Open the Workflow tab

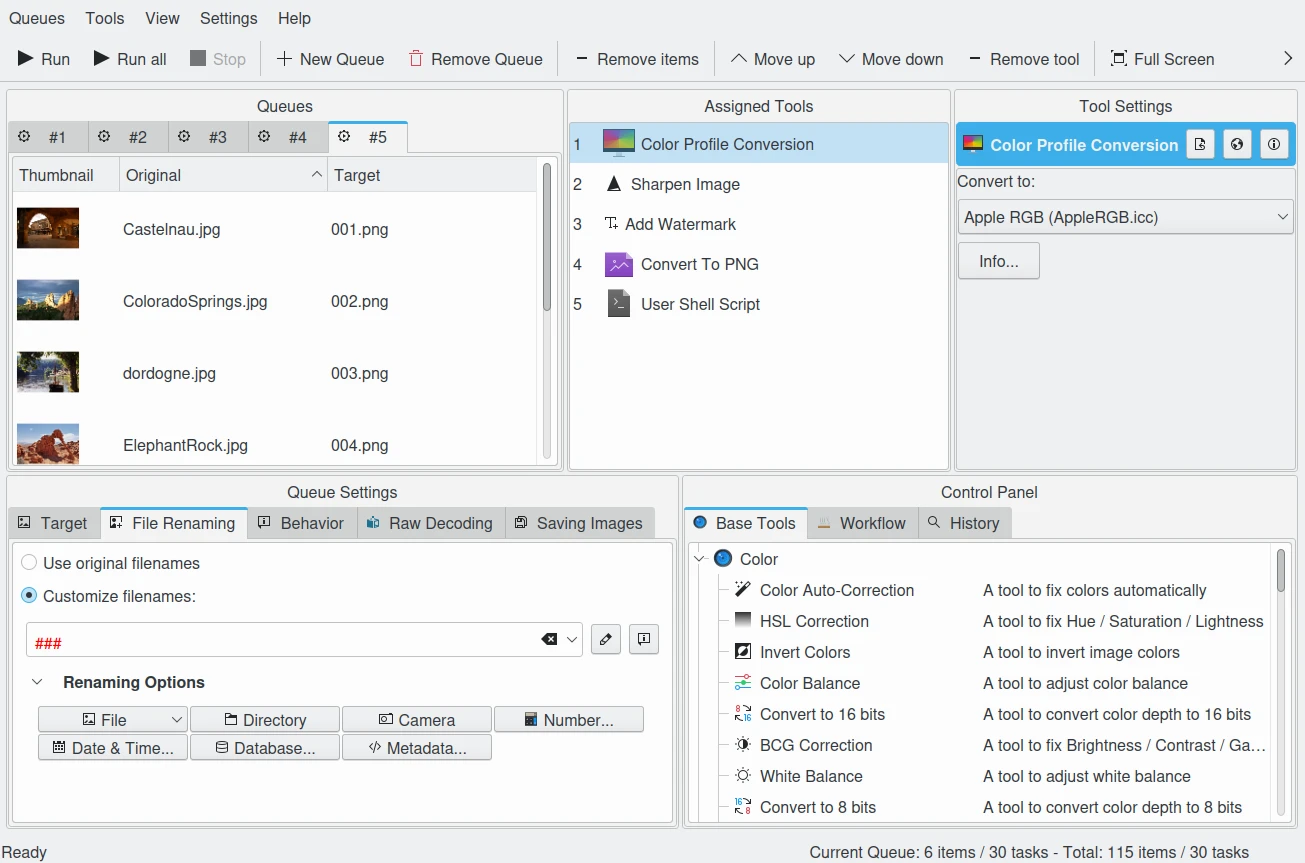(x=861, y=523)
